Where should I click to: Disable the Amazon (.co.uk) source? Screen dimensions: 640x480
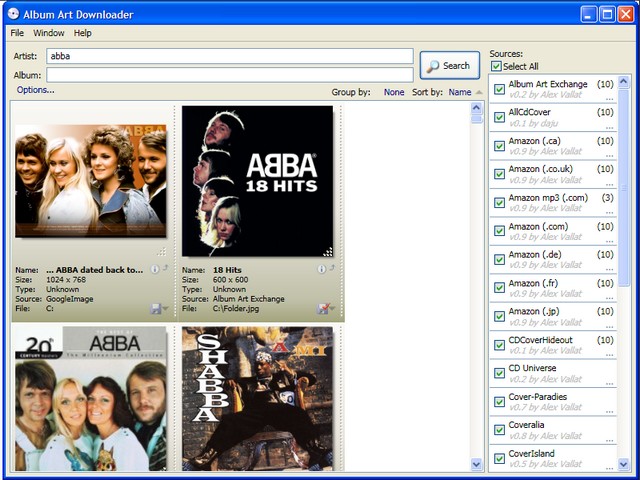pyautogui.click(x=499, y=174)
